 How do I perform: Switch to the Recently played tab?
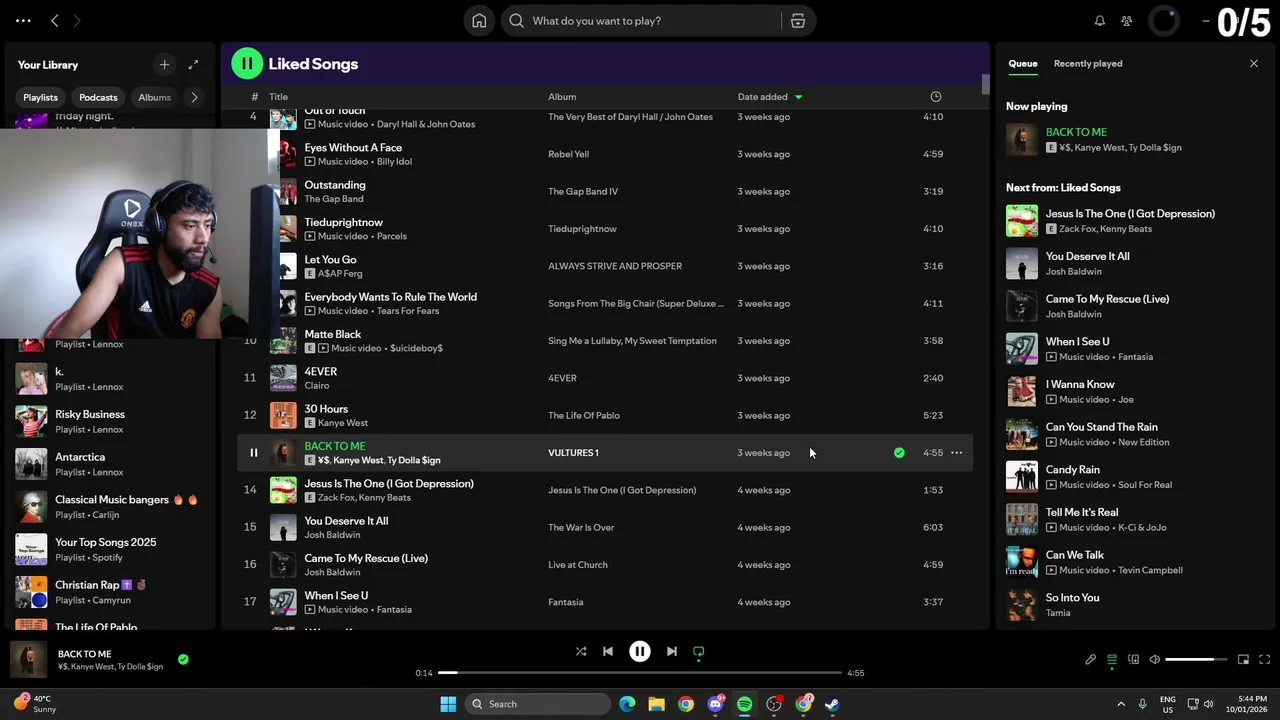pos(1088,64)
